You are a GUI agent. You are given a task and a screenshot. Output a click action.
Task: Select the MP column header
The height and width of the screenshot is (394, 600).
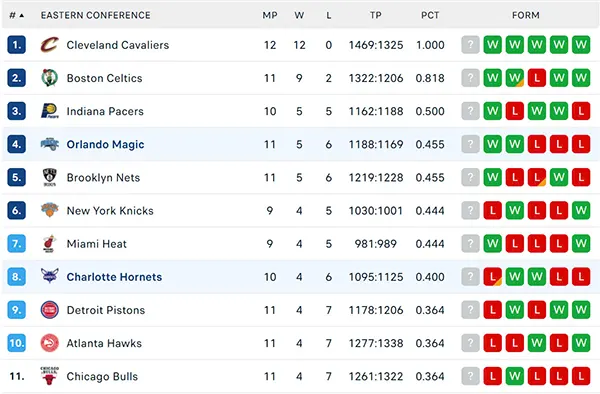[x=270, y=15]
